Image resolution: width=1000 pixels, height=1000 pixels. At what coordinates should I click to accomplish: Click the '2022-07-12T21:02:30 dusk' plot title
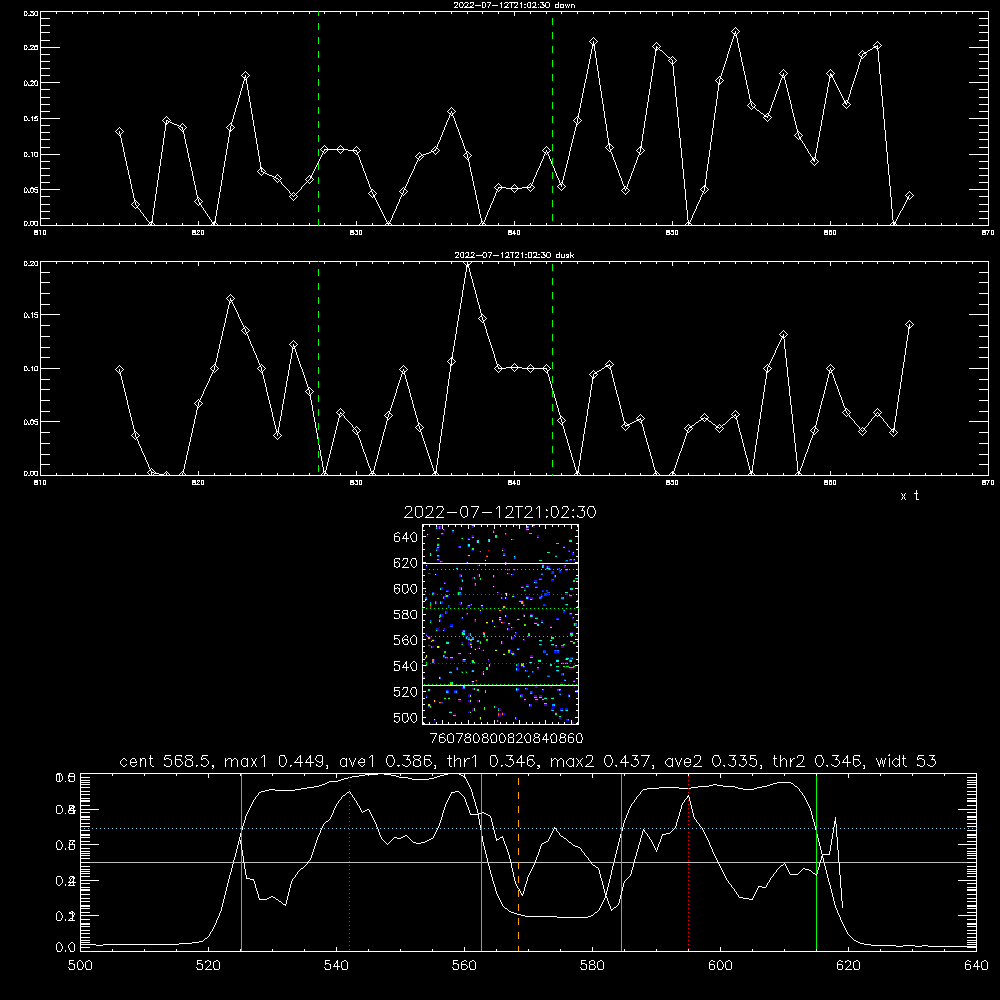click(x=514, y=254)
